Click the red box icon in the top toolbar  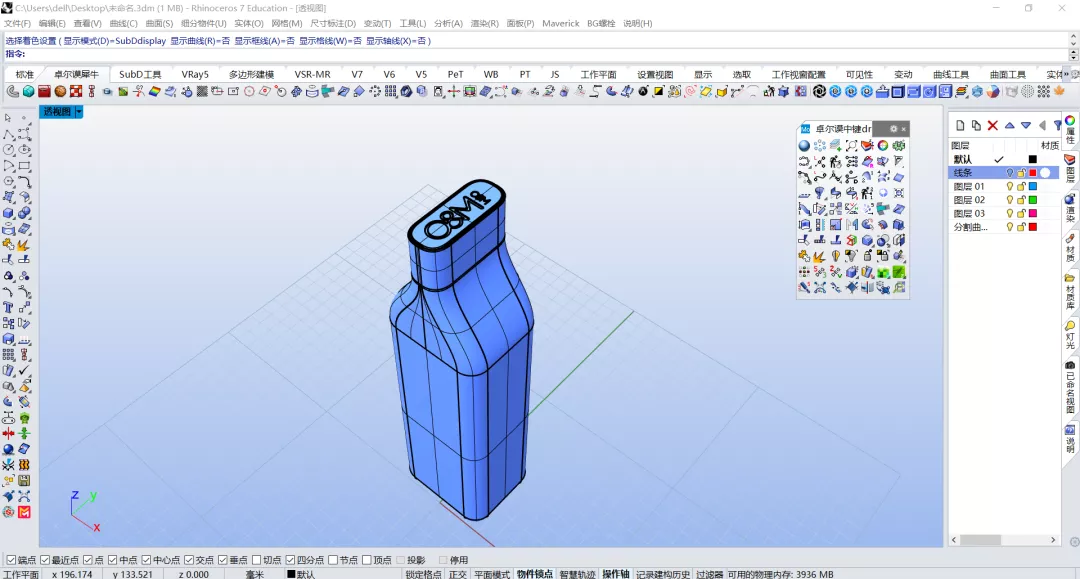44,91
